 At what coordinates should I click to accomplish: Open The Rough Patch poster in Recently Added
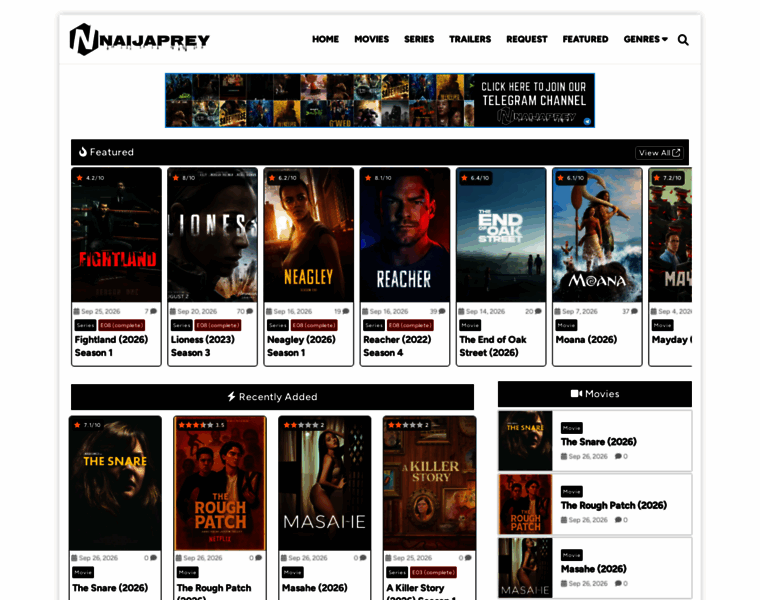pyautogui.click(x=220, y=483)
